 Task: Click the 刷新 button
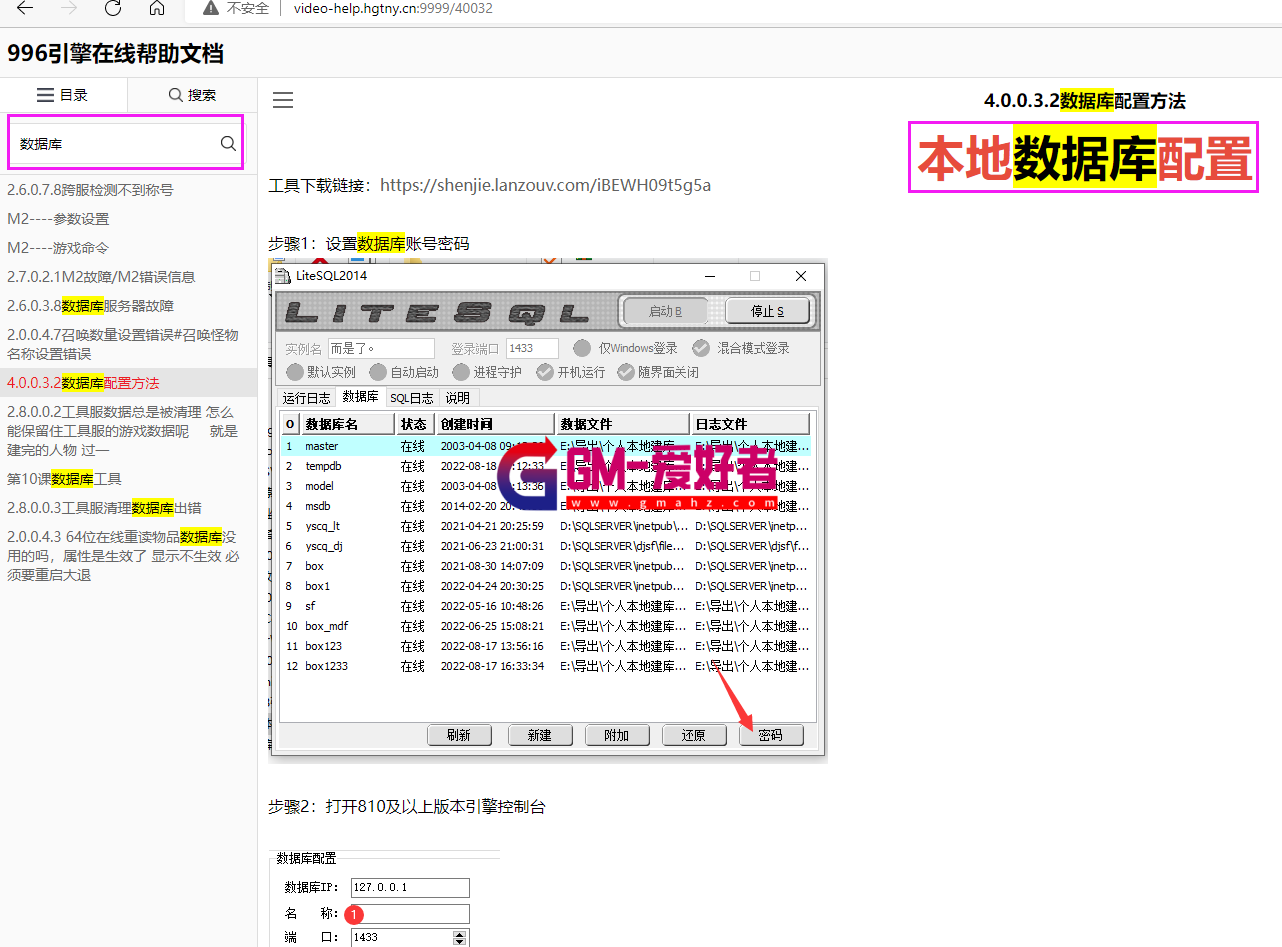pyautogui.click(x=460, y=735)
